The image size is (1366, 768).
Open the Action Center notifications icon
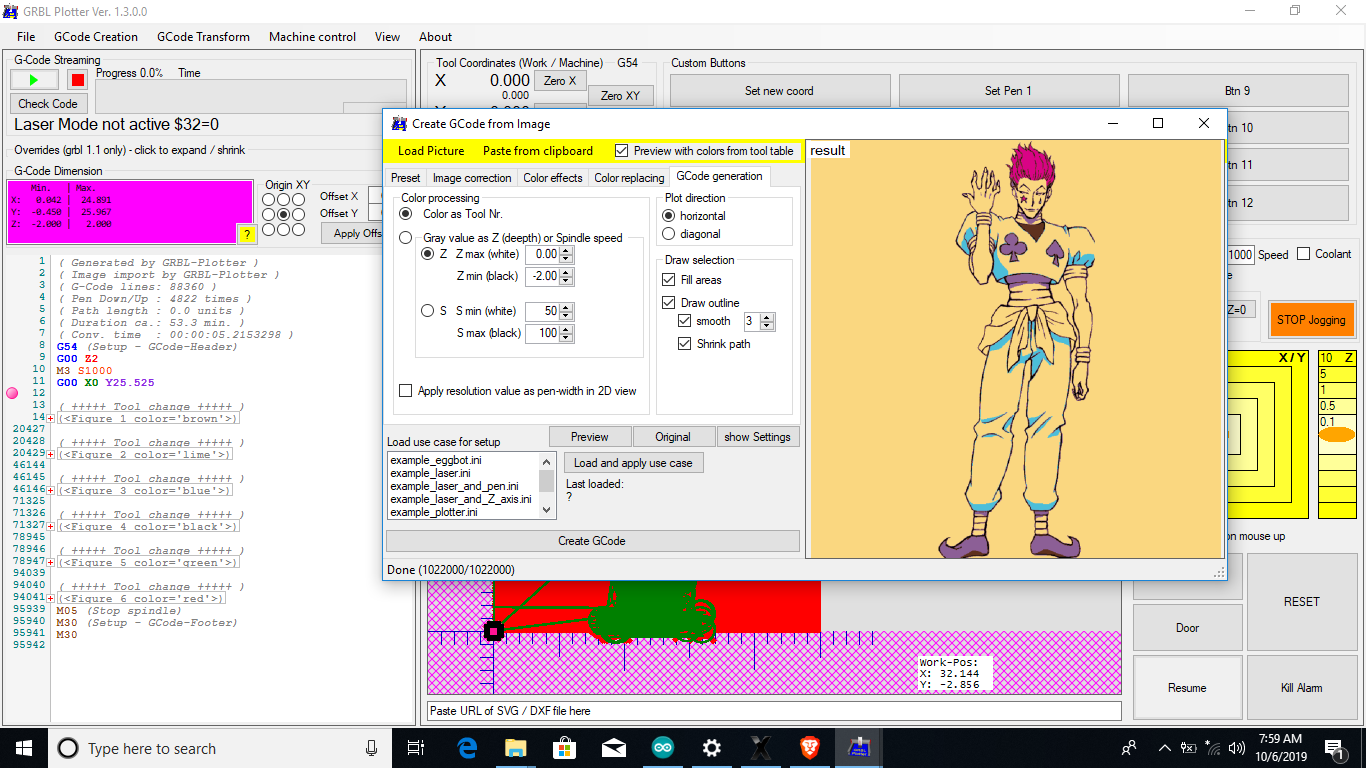pyautogui.click(x=1335, y=748)
